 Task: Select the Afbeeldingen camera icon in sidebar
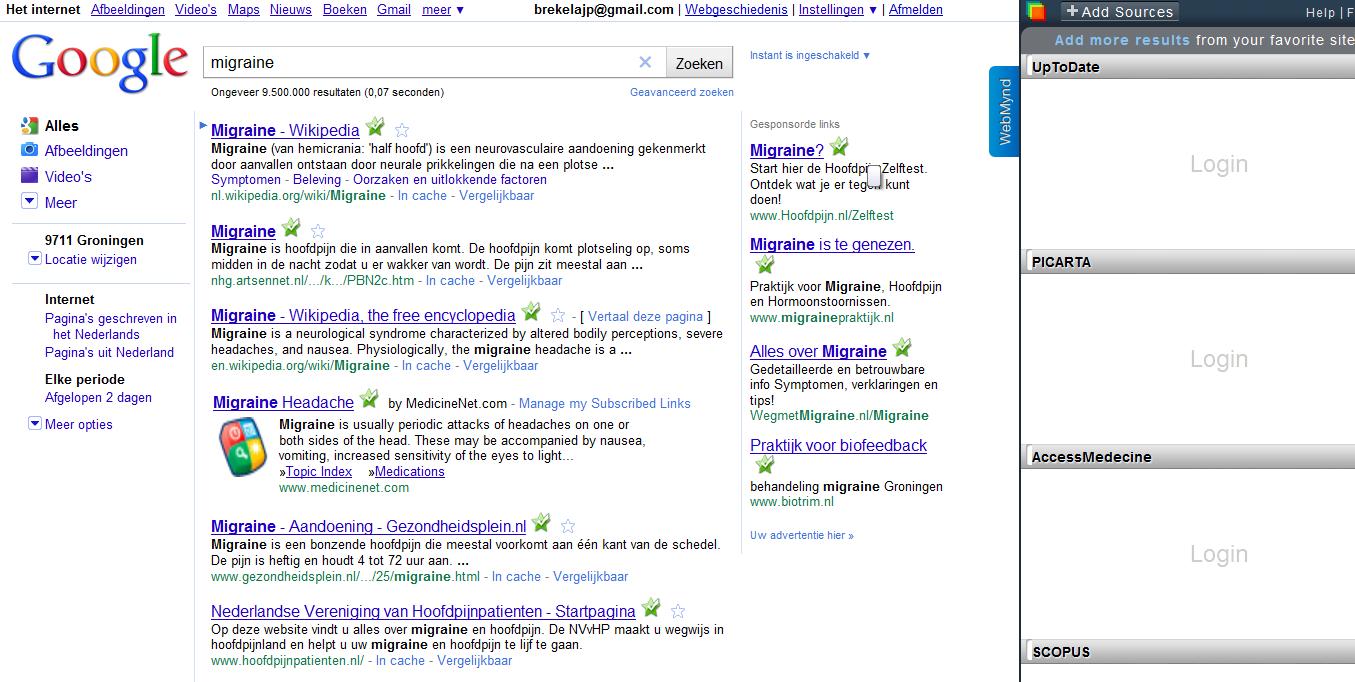(29, 150)
